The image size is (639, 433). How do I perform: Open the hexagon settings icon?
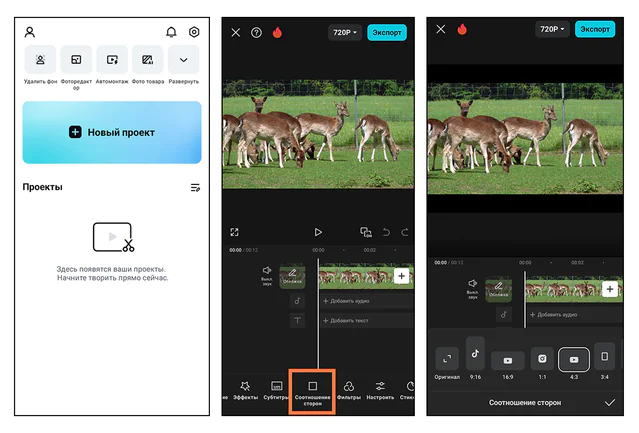point(194,32)
